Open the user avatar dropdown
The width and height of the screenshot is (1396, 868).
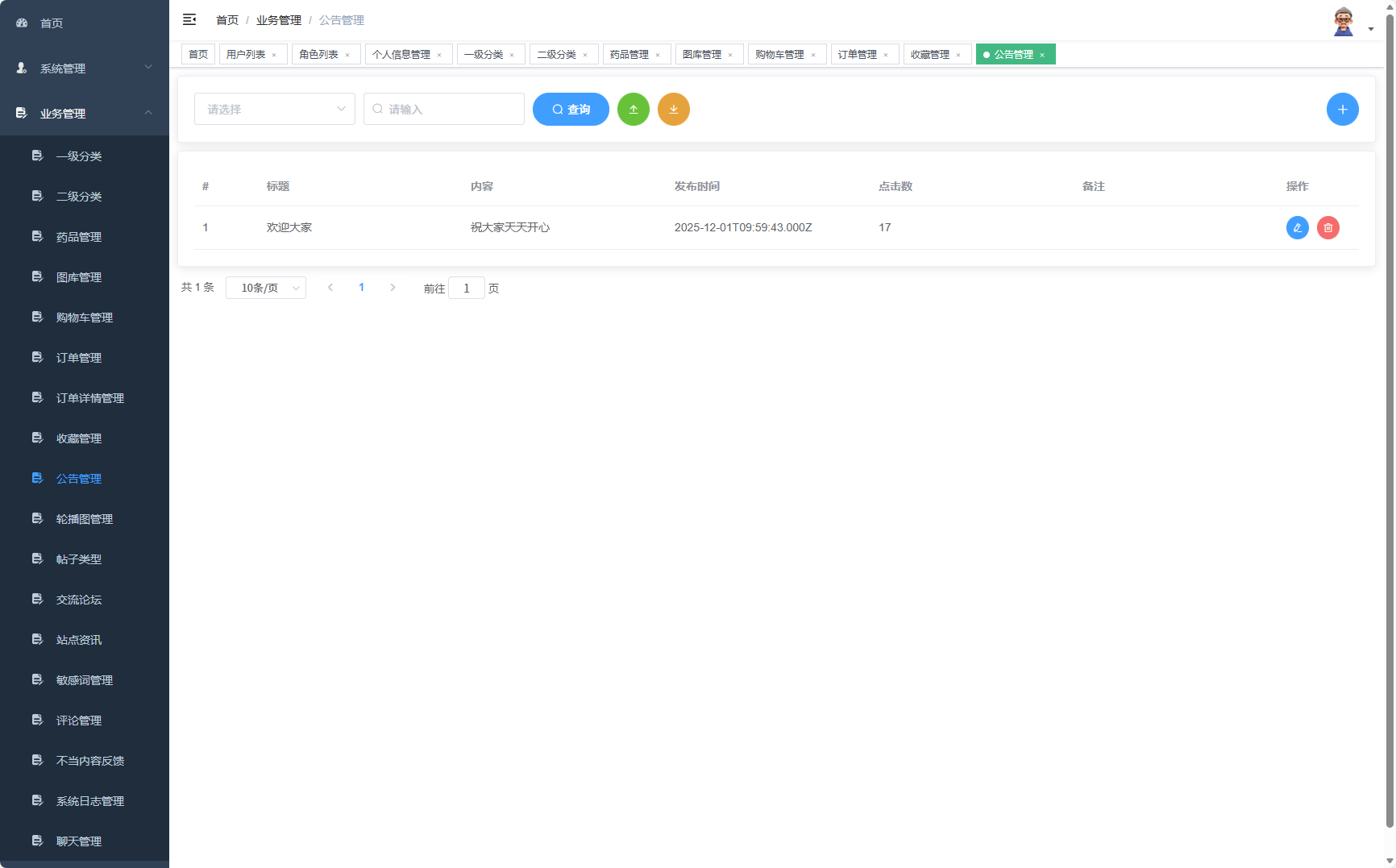(1343, 20)
